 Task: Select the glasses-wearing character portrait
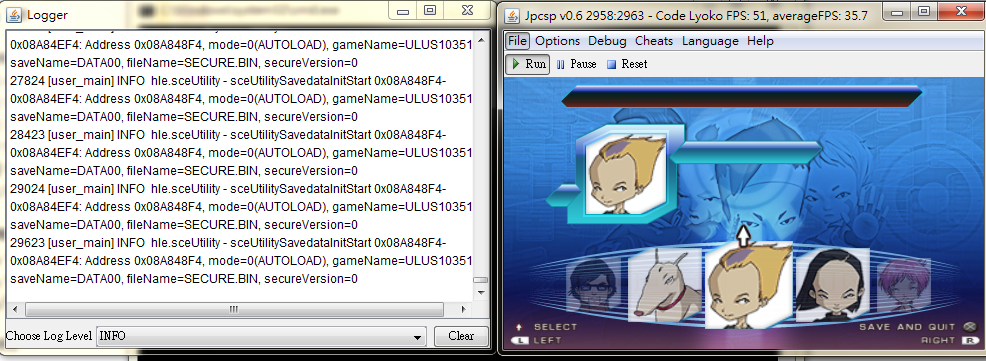click(593, 285)
